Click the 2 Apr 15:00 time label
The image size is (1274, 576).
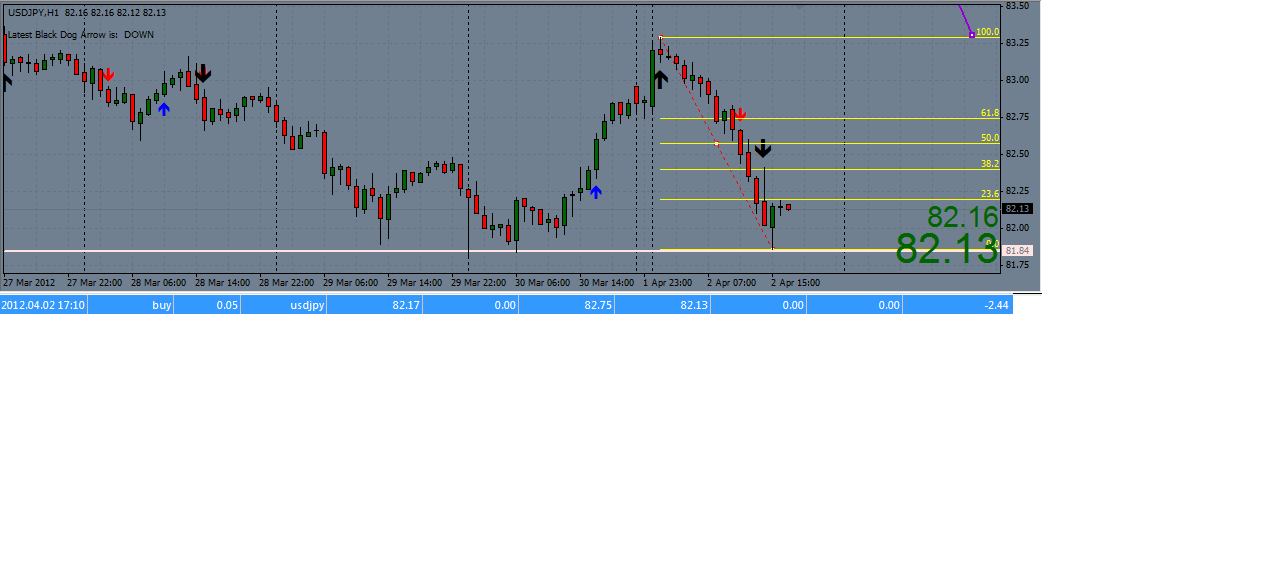click(795, 283)
